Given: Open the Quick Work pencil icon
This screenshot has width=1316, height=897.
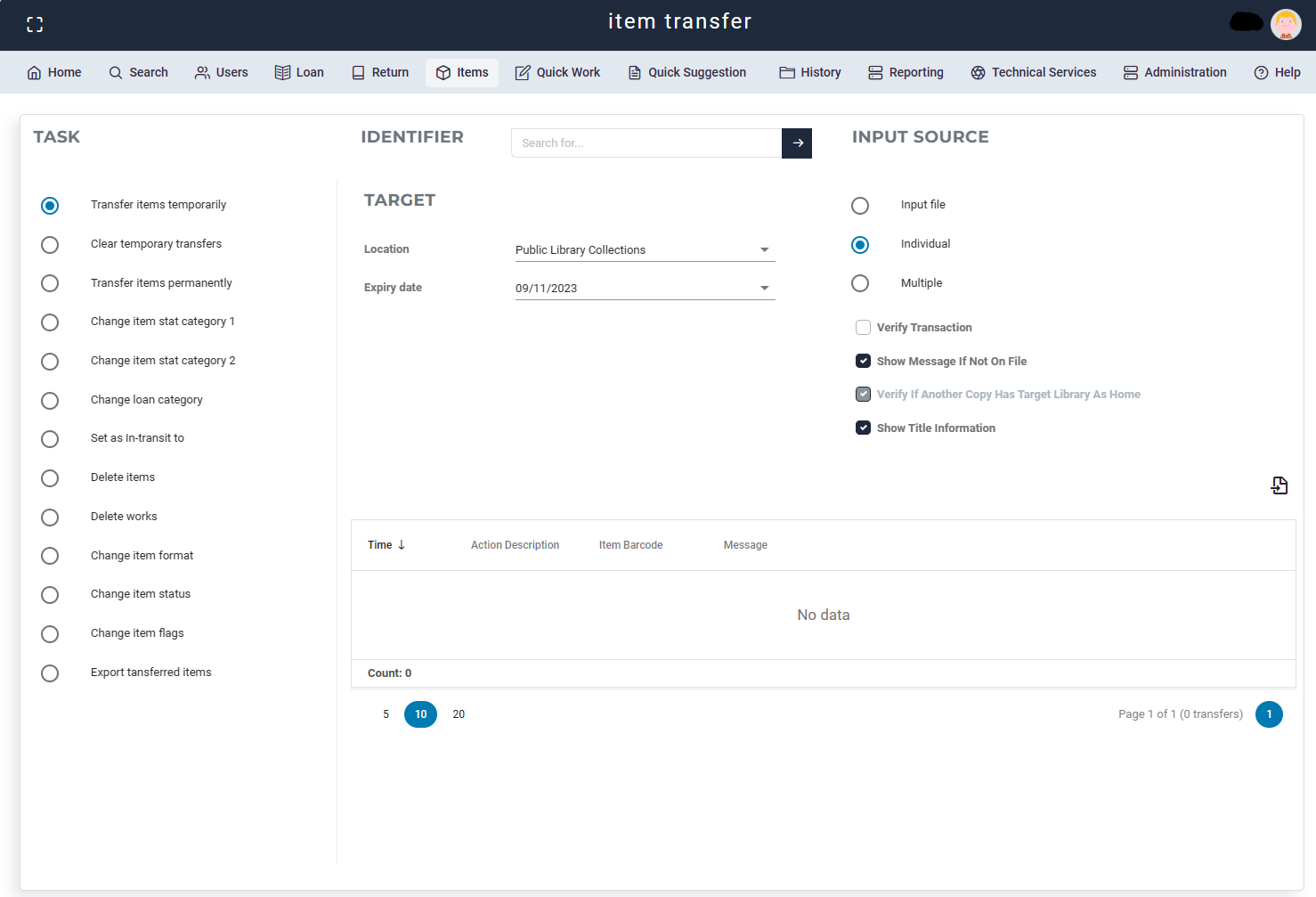Looking at the screenshot, I should [524, 72].
